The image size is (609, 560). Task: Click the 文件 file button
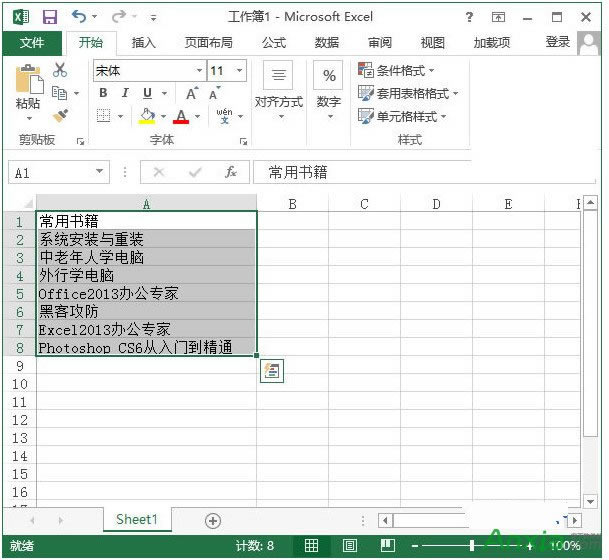pyautogui.click(x=32, y=42)
